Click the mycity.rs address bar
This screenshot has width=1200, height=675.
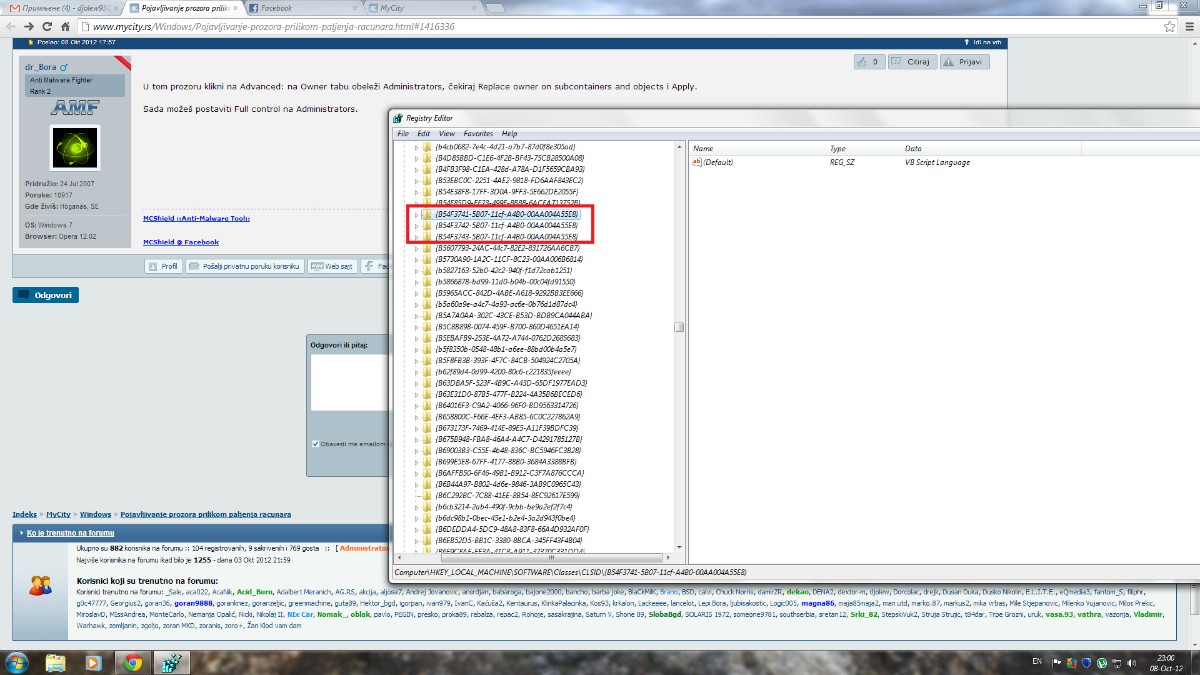tap(620, 25)
